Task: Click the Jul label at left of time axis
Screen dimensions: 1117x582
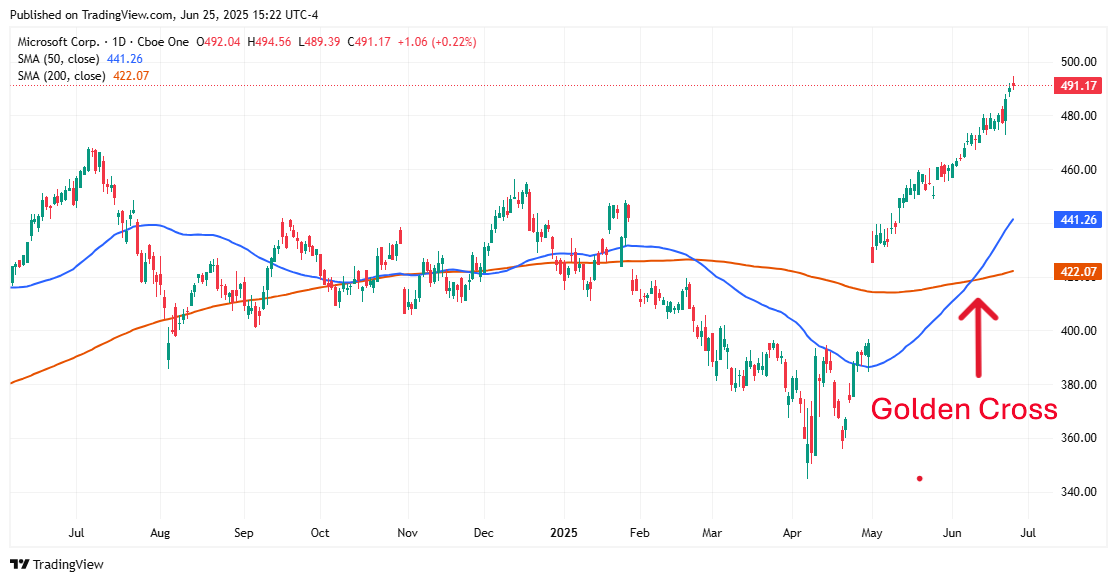Action: 76,533
